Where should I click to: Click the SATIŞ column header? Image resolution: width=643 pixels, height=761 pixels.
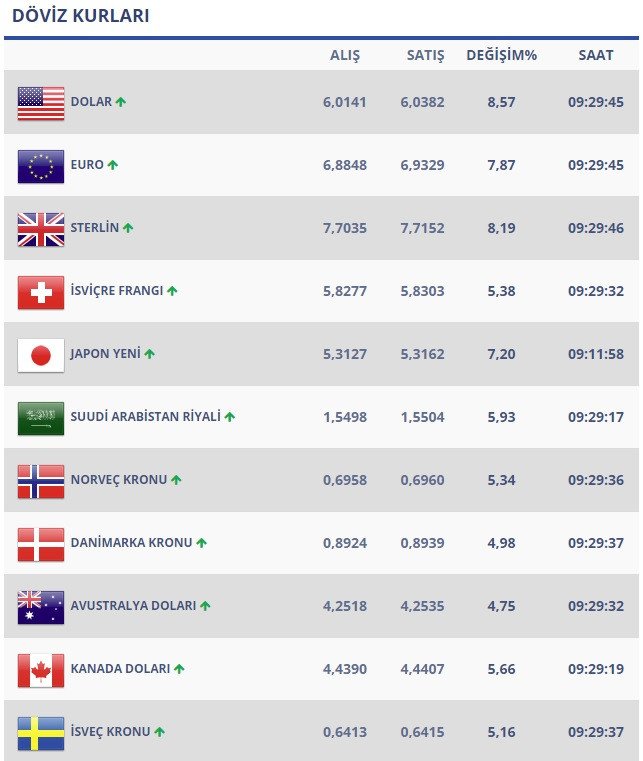pos(425,55)
